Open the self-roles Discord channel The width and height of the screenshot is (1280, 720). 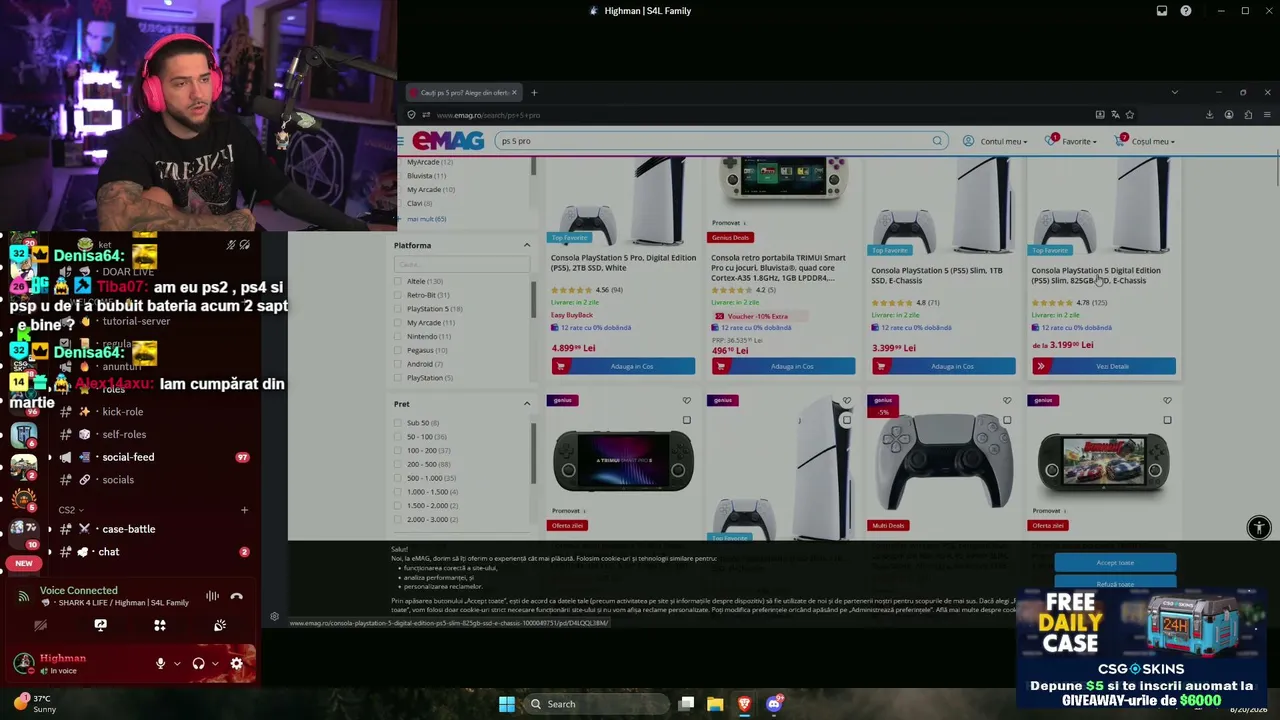[124, 435]
